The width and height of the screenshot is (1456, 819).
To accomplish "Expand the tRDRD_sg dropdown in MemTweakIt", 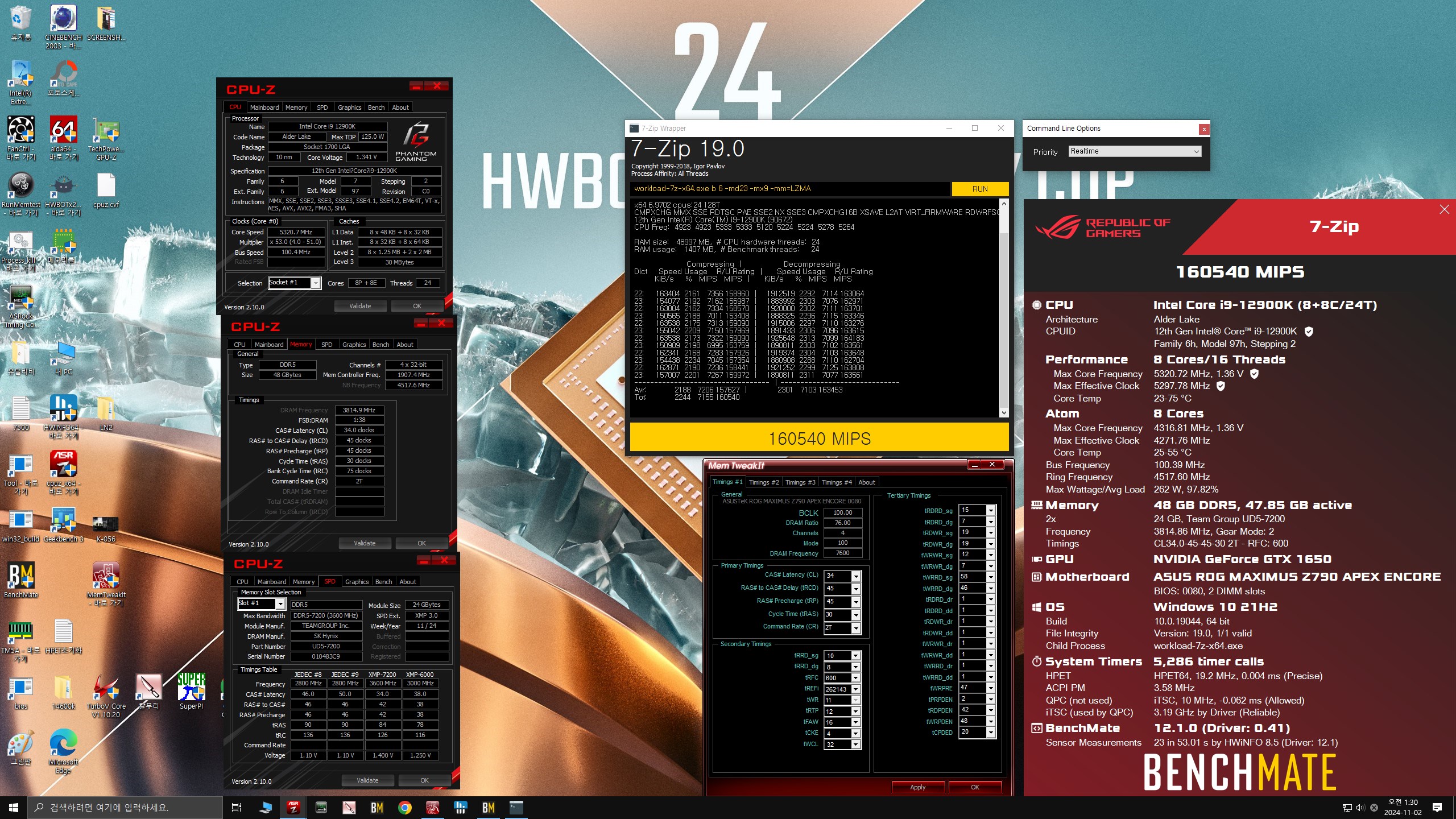I will 990,510.
